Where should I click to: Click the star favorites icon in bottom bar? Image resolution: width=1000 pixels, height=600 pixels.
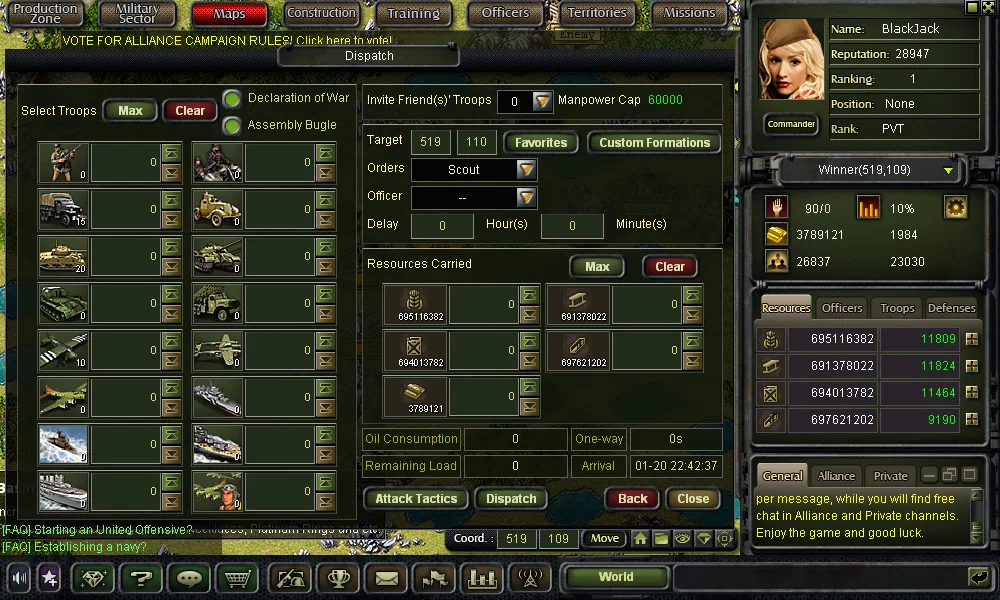(x=49, y=578)
